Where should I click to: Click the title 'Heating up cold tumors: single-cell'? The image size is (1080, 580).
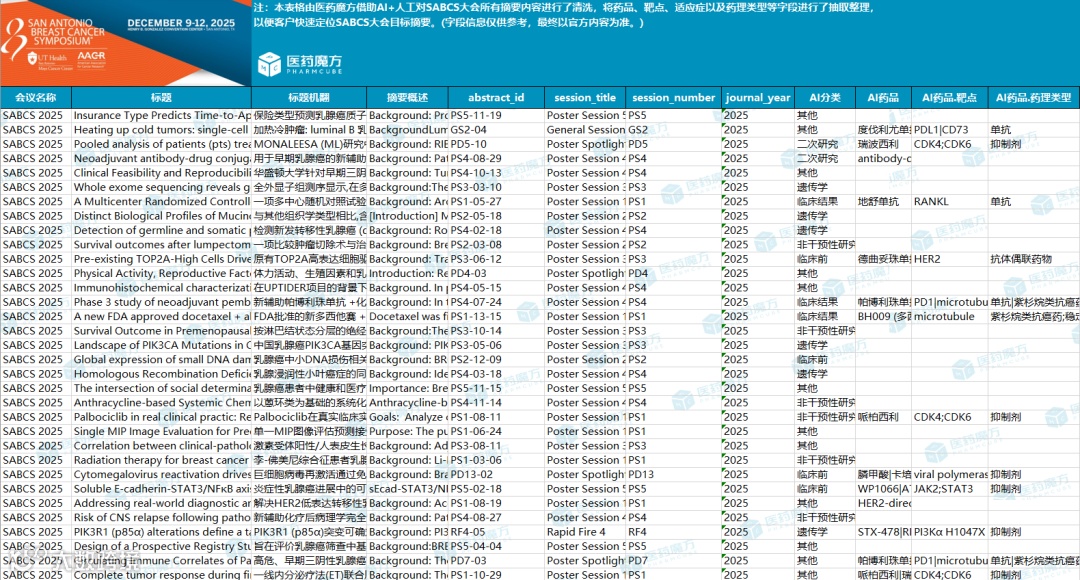[162, 130]
